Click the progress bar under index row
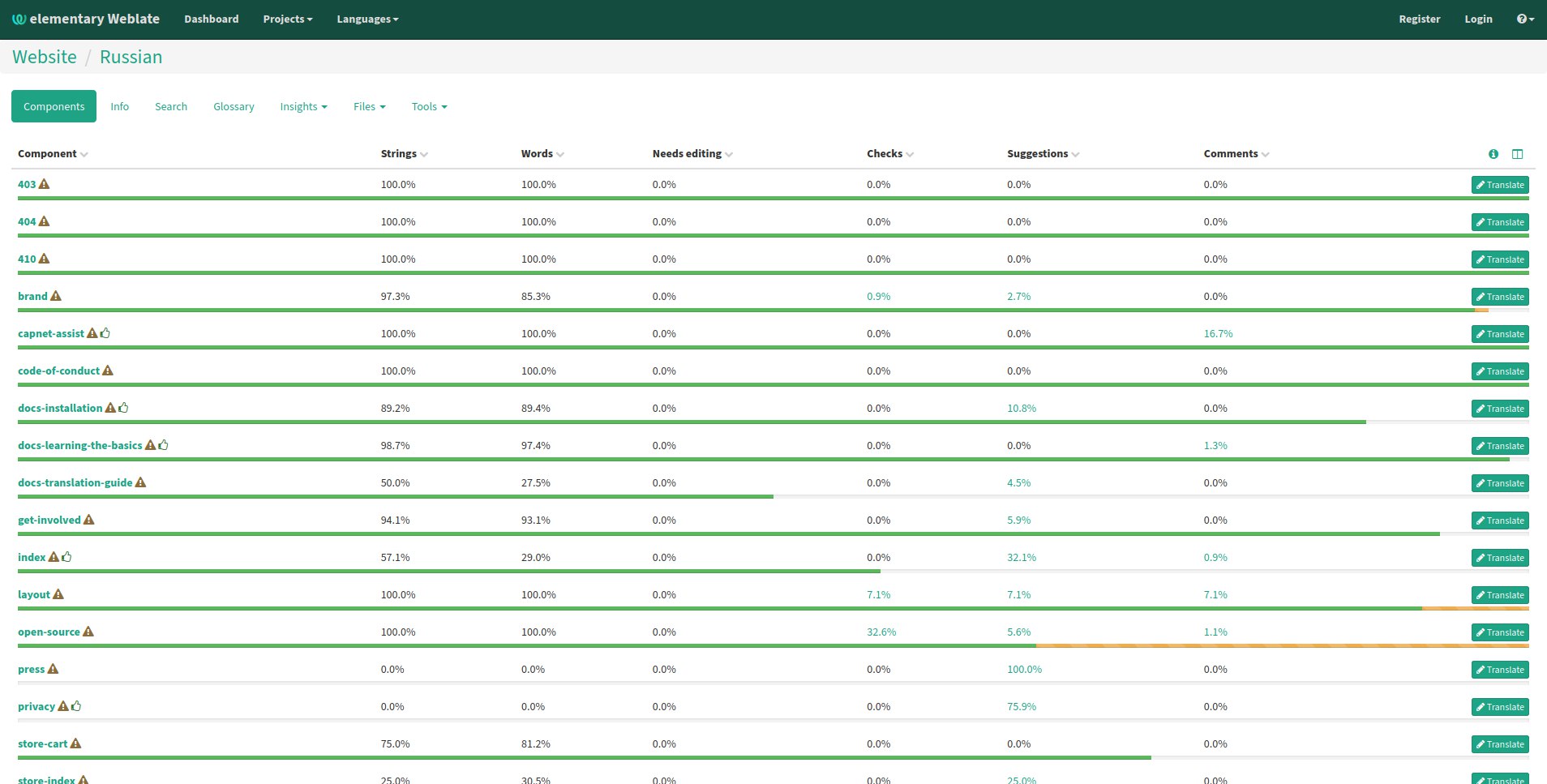The width and height of the screenshot is (1547, 784). 773,571
